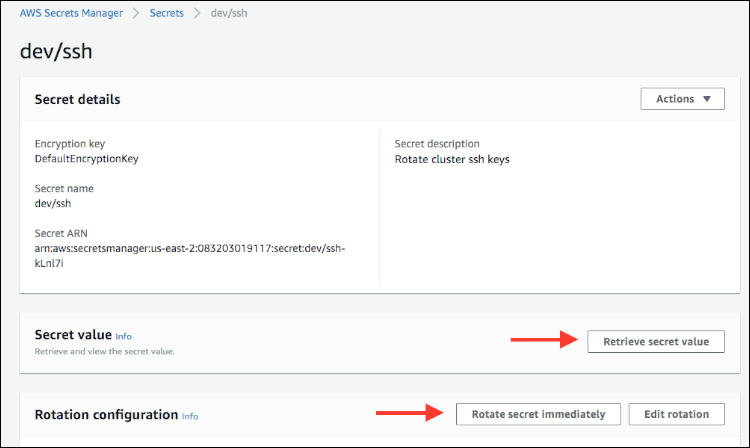Go to AWS Secrets Manager breadcrumb

71,13
